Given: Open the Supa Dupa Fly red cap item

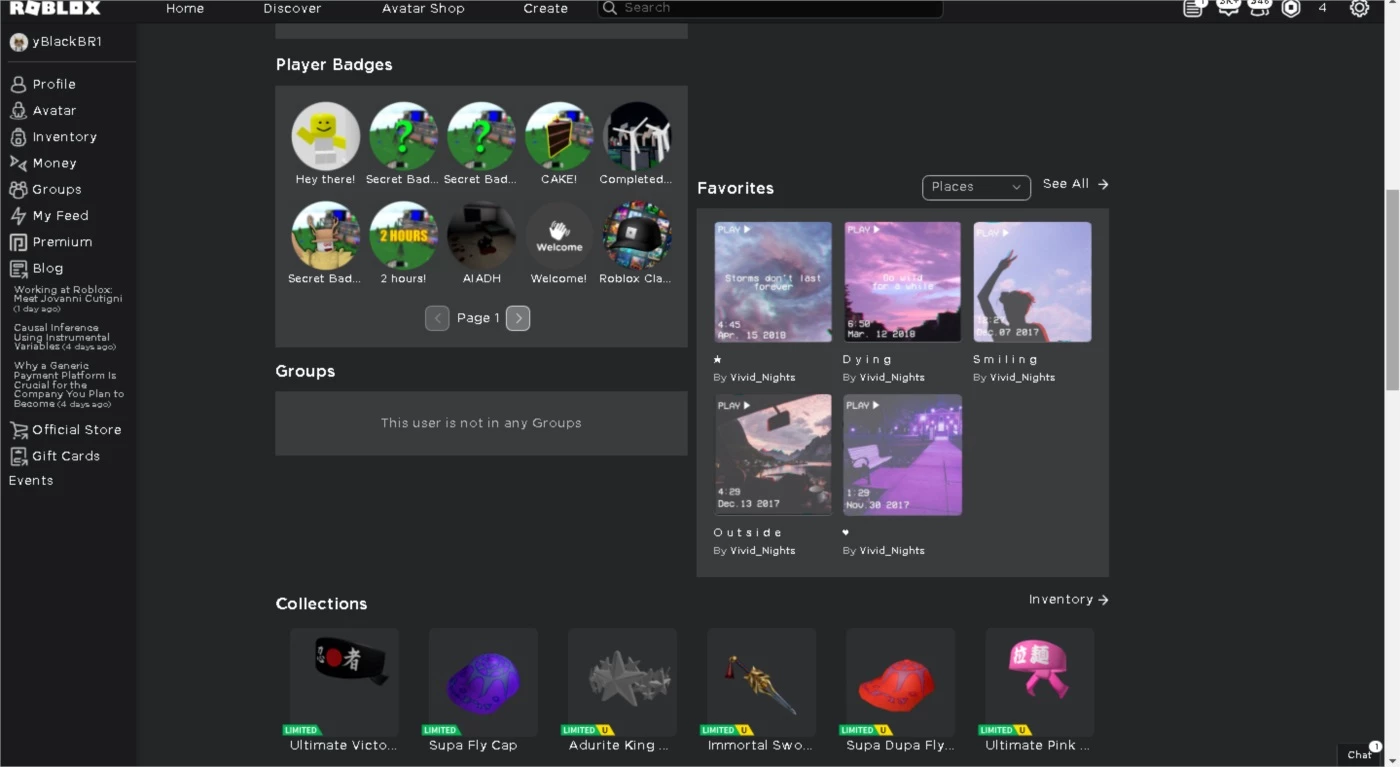Looking at the screenshot, I should (900, 682).
